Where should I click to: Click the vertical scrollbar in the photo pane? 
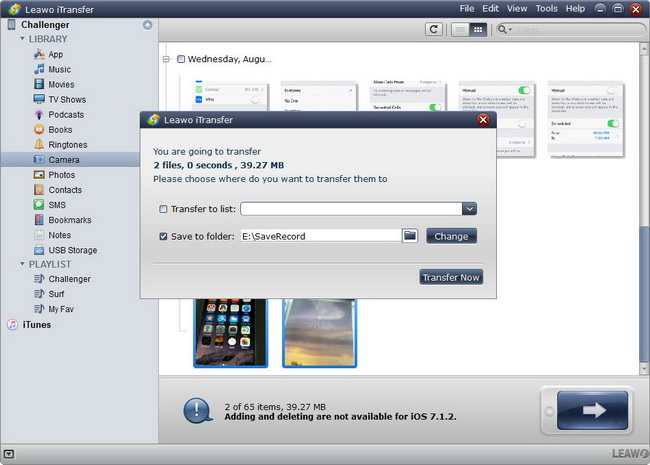[644, 200]
